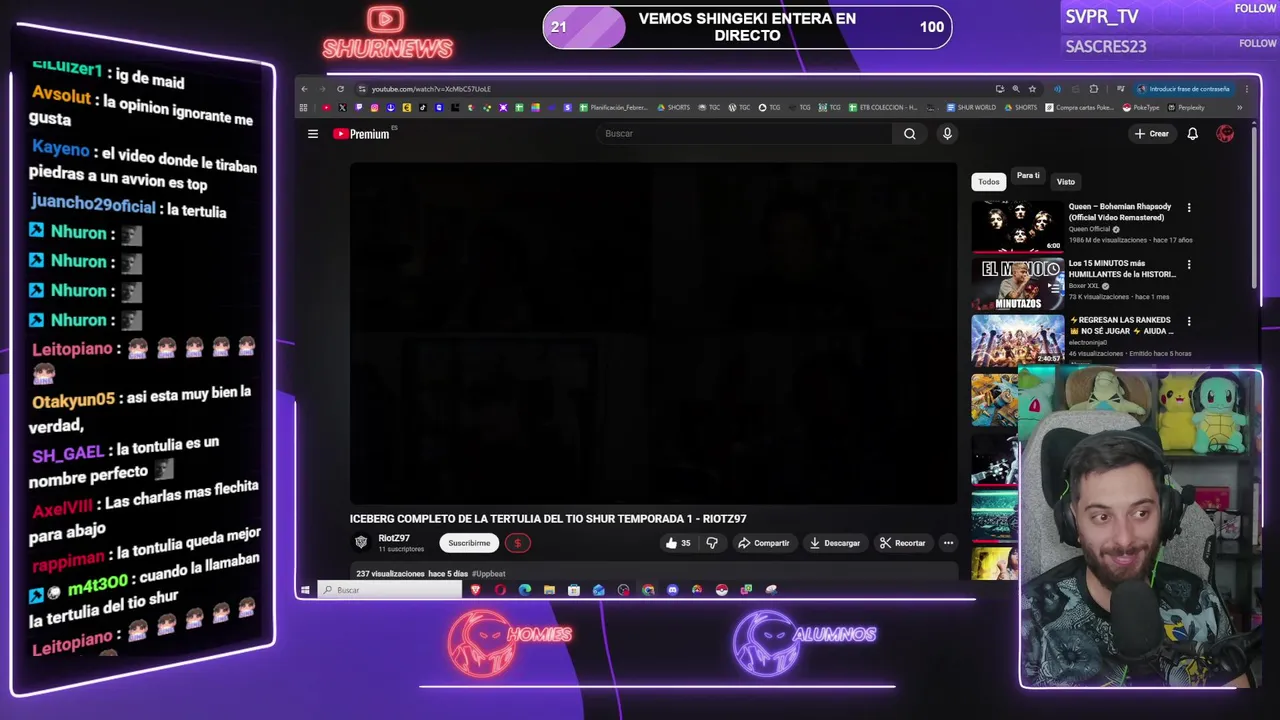Open options for REGRESAN LAS RANKEDS video
1280x720 pixels.
[1189, 322]
